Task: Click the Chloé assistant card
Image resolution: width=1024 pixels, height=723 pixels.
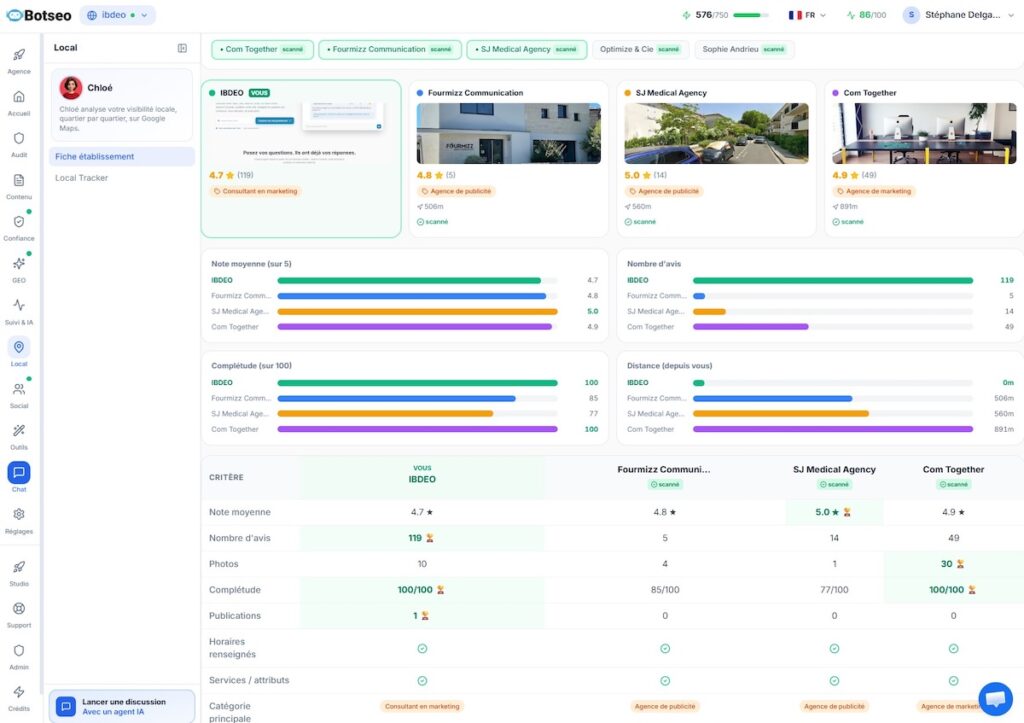Action: point(122,104)
